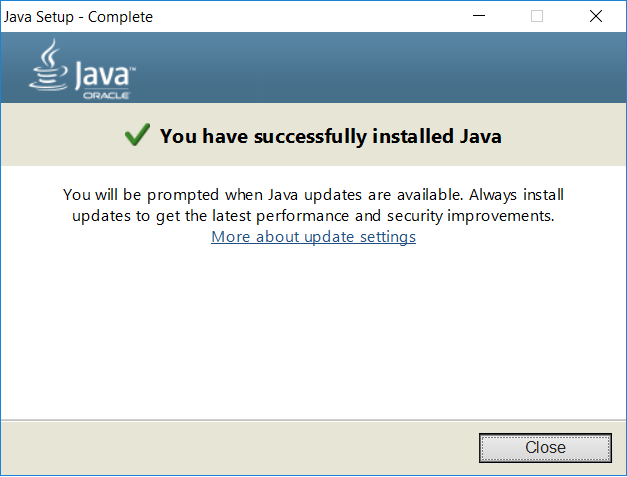Click the Close button to finish setup
The height and width of the screenshot is (477, 627).
coord(545,447)
